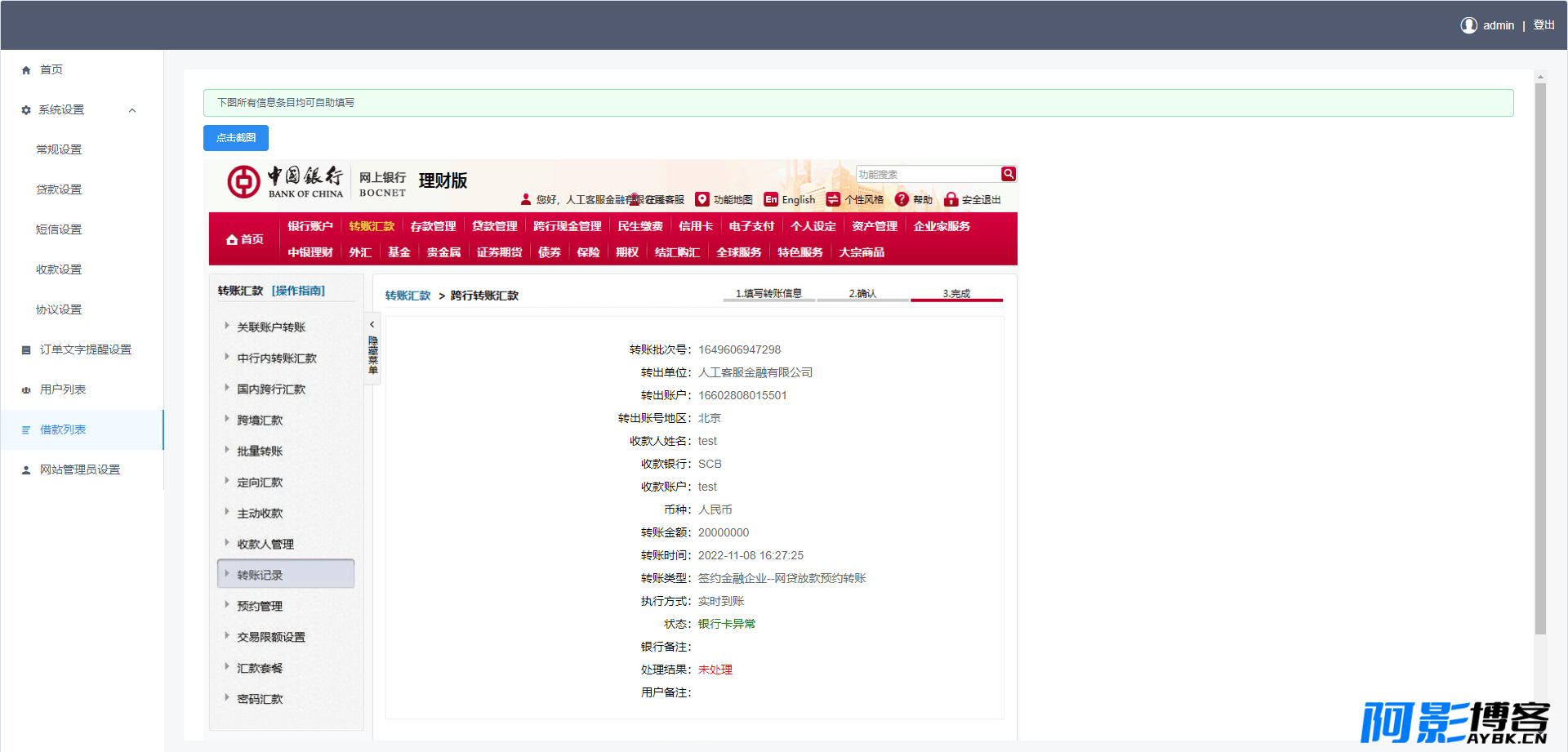
Task: Select 转账记录 in left menu
Action: pyautogui.click(x=286, y=574)
